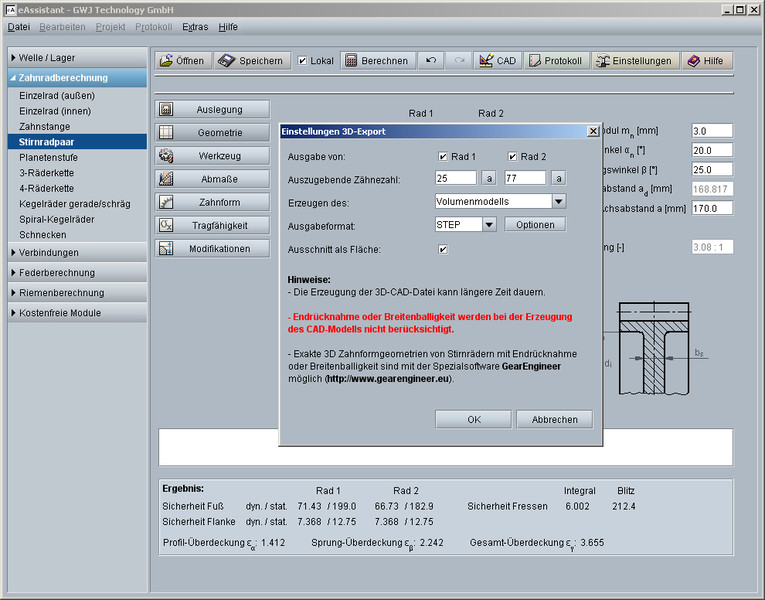Open CAD export from toolbar

[496, 61]
